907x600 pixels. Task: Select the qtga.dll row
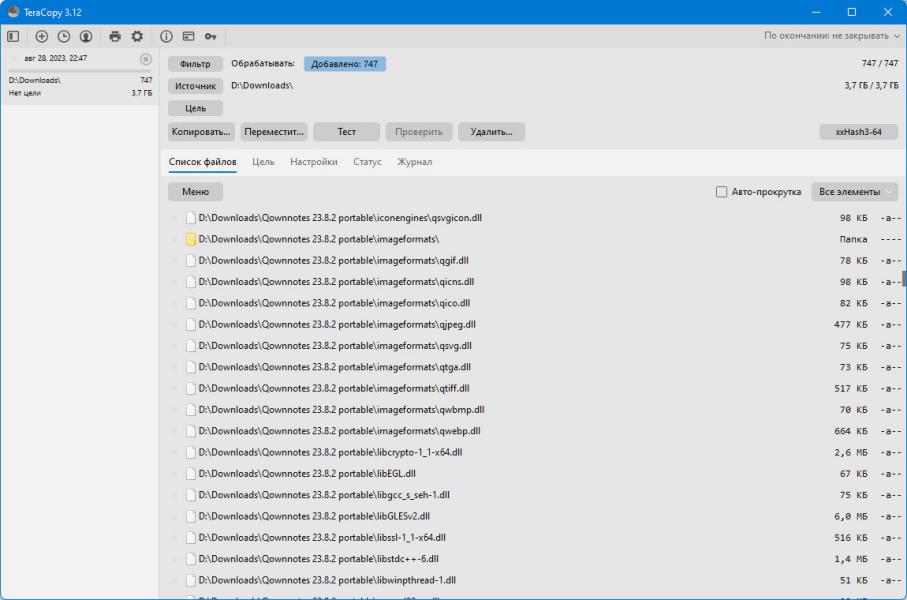pyautogui.click(x=534, y=367)
